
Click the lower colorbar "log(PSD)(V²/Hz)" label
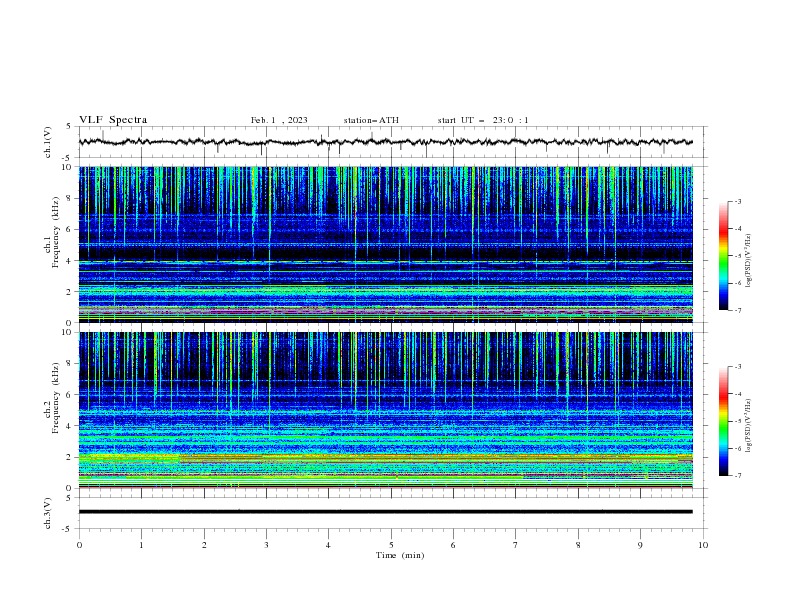748,426
